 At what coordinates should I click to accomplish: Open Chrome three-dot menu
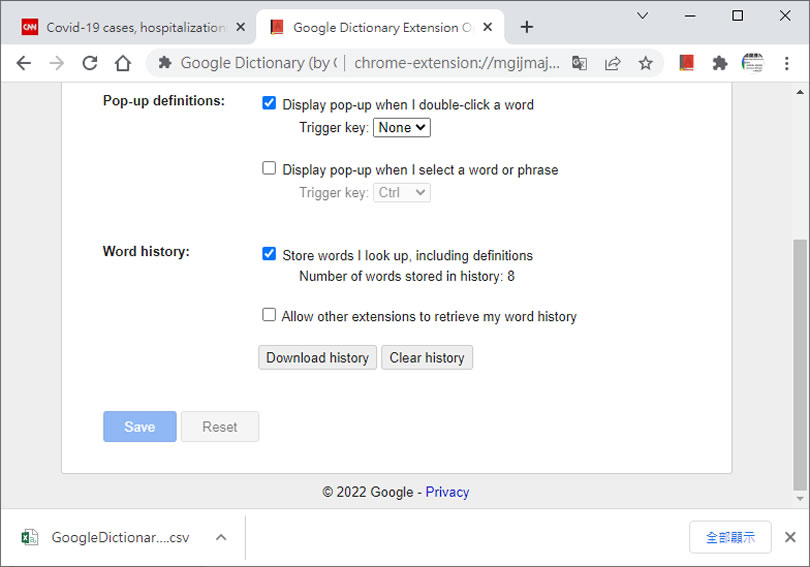[x=786, y=63]
